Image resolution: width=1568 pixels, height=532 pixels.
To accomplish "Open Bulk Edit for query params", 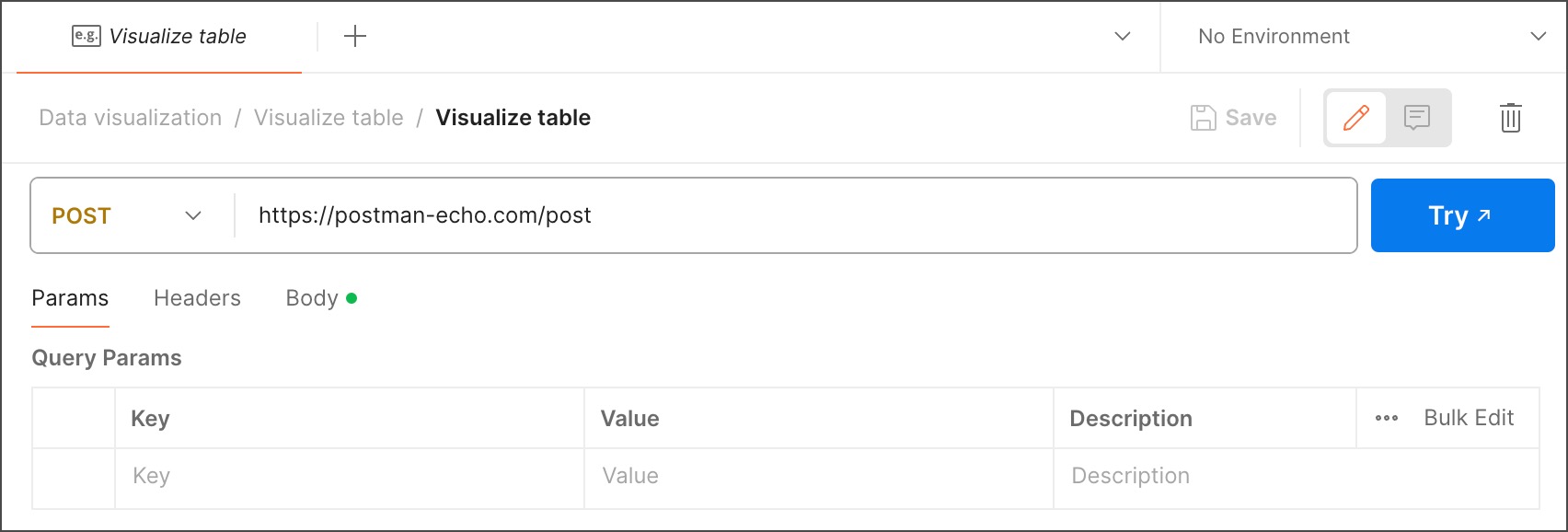I will (1468, 417).
